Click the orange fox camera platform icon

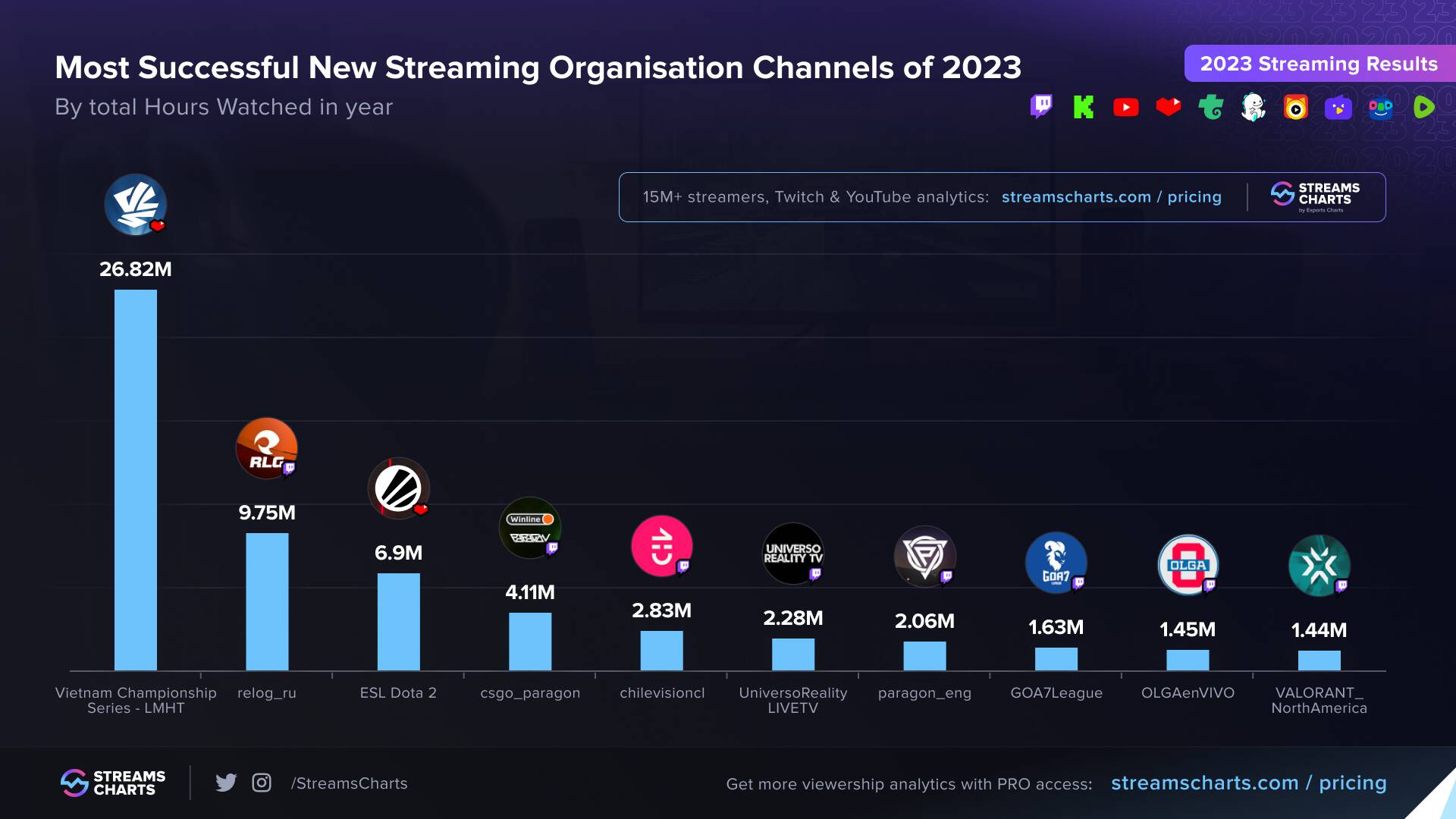tap(1296, 107)
